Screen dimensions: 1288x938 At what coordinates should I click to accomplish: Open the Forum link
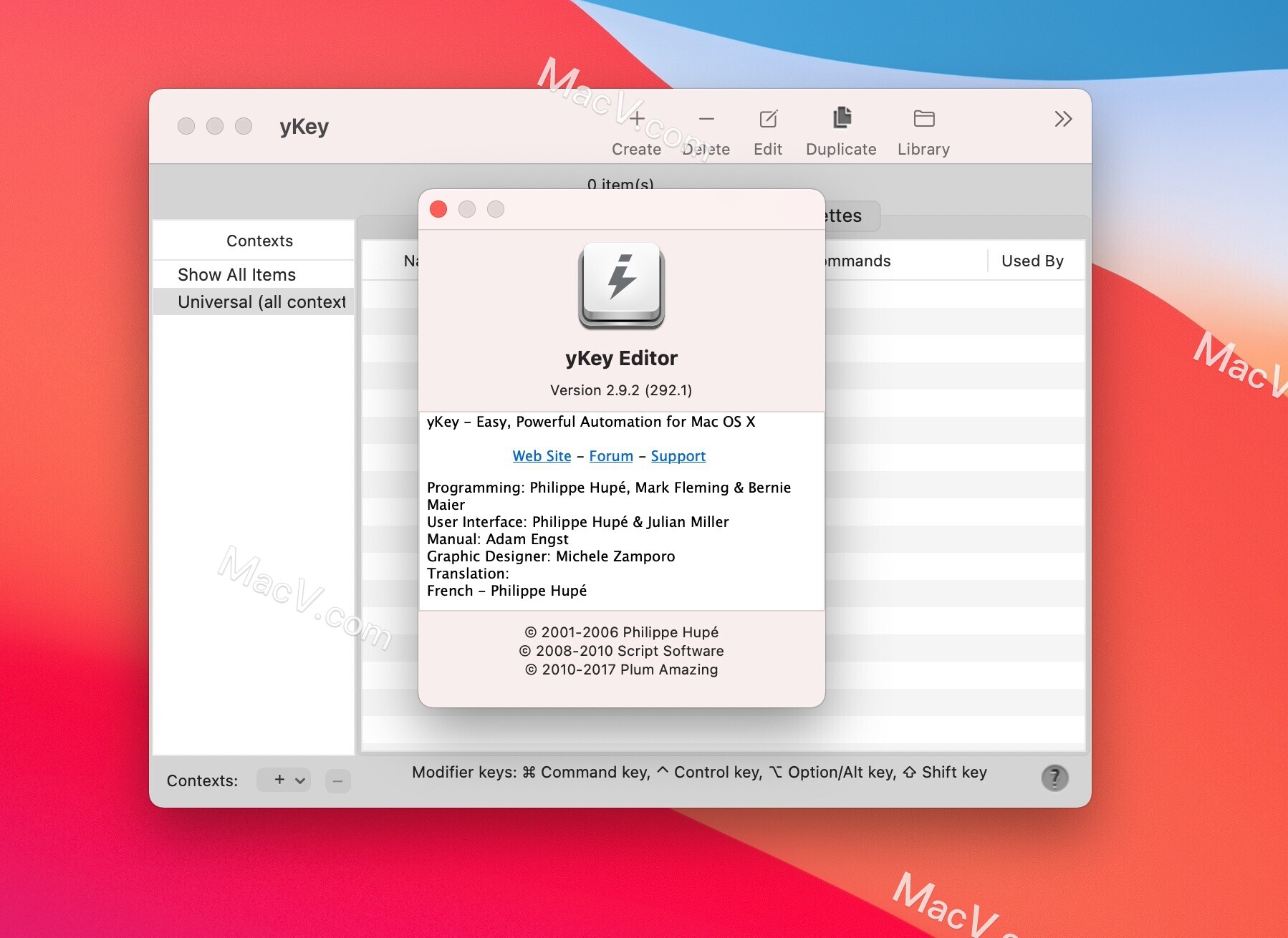(611, 456)
